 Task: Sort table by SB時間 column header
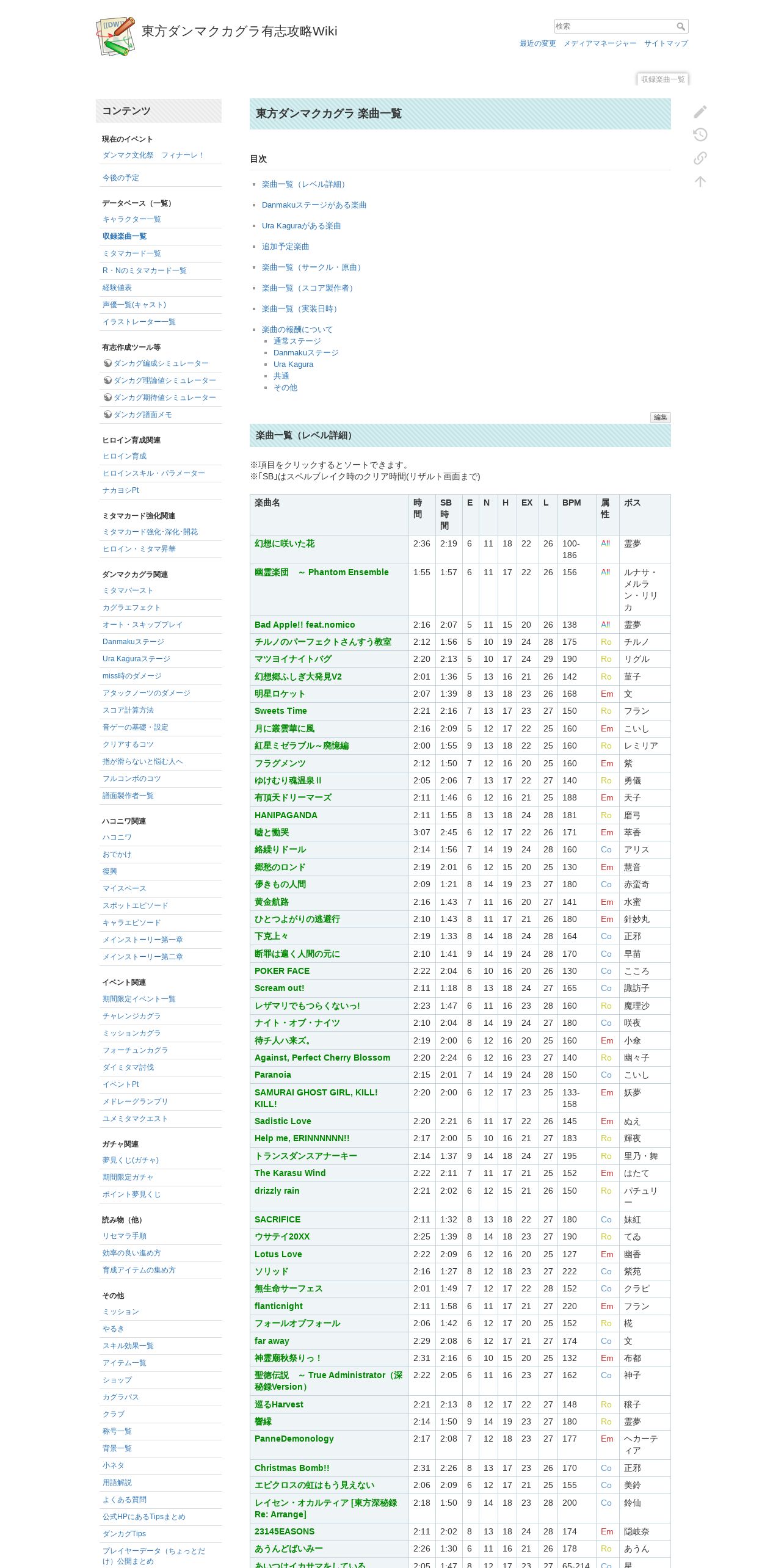click(449, 515)
